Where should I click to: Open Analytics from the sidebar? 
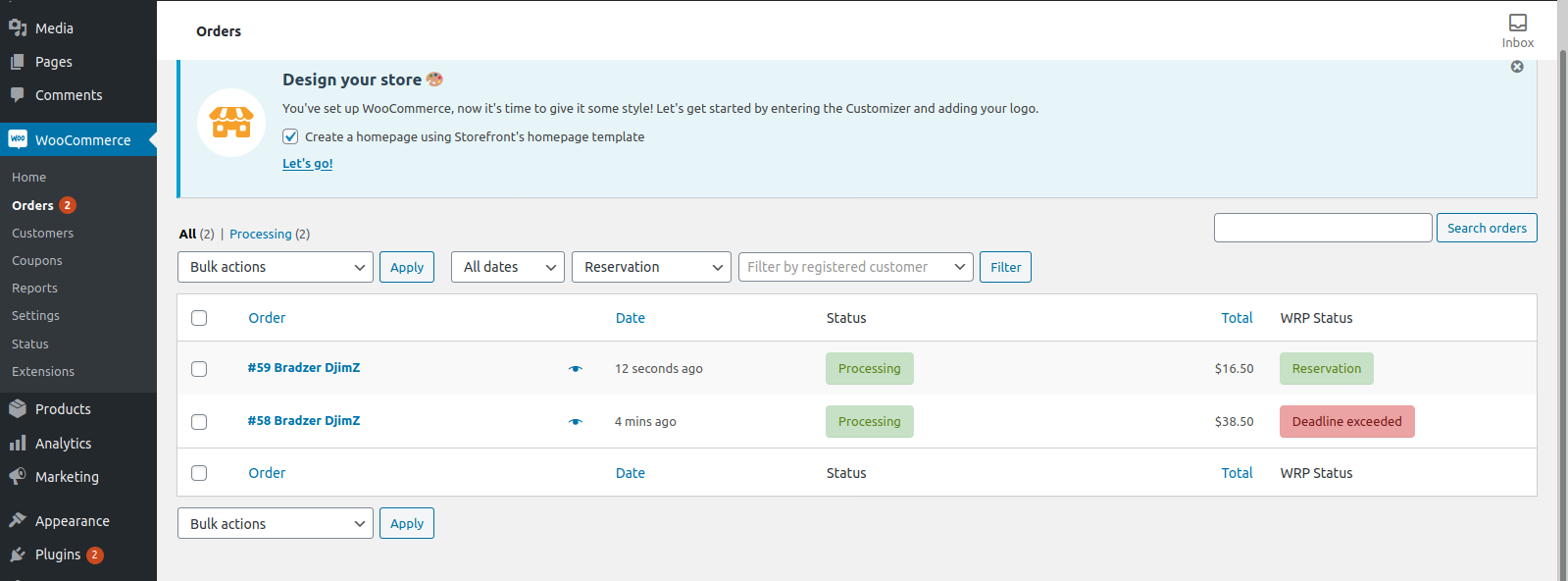pyautogui.click(x=63, y=444)
